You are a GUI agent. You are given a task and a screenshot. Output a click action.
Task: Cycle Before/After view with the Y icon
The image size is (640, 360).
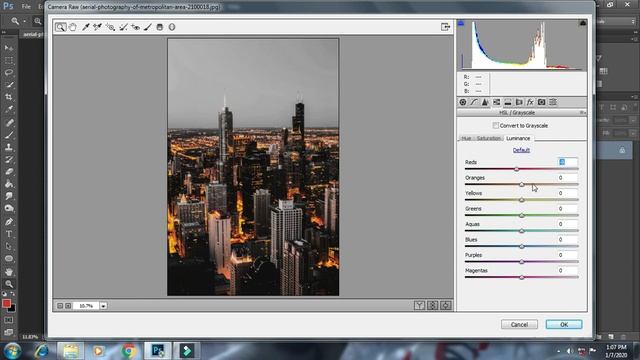(x=419, y=305)
